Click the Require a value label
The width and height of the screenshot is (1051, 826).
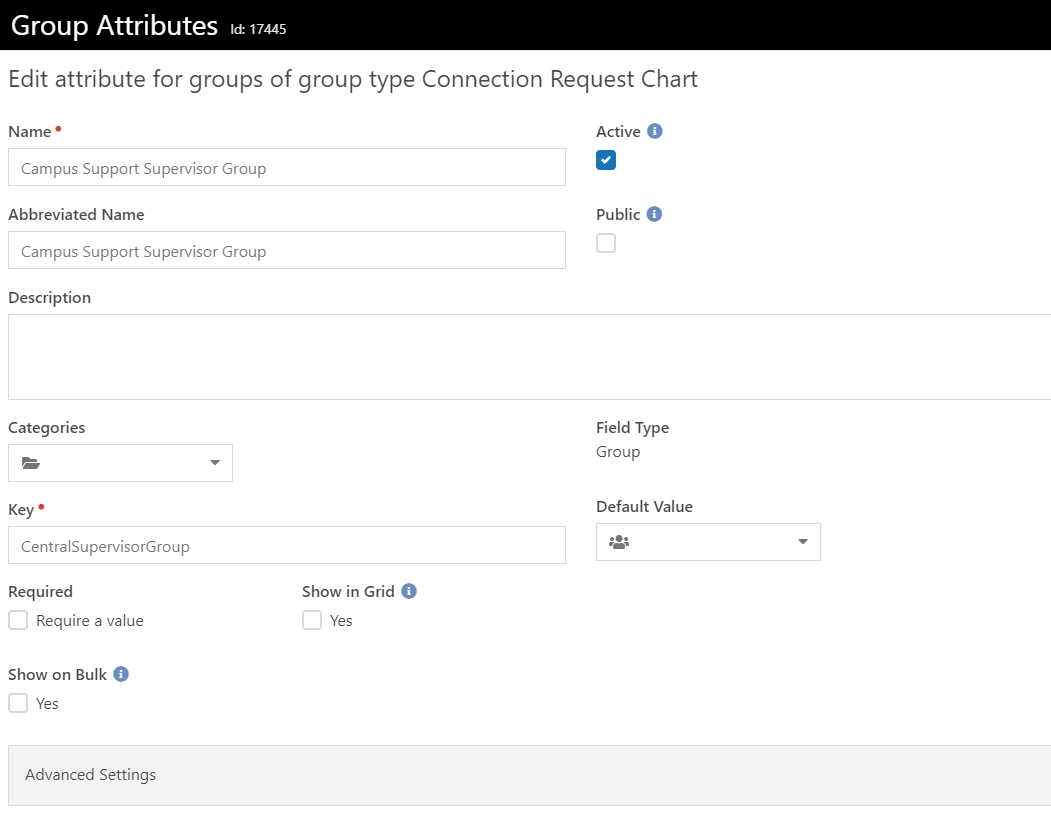pos(90,621)
